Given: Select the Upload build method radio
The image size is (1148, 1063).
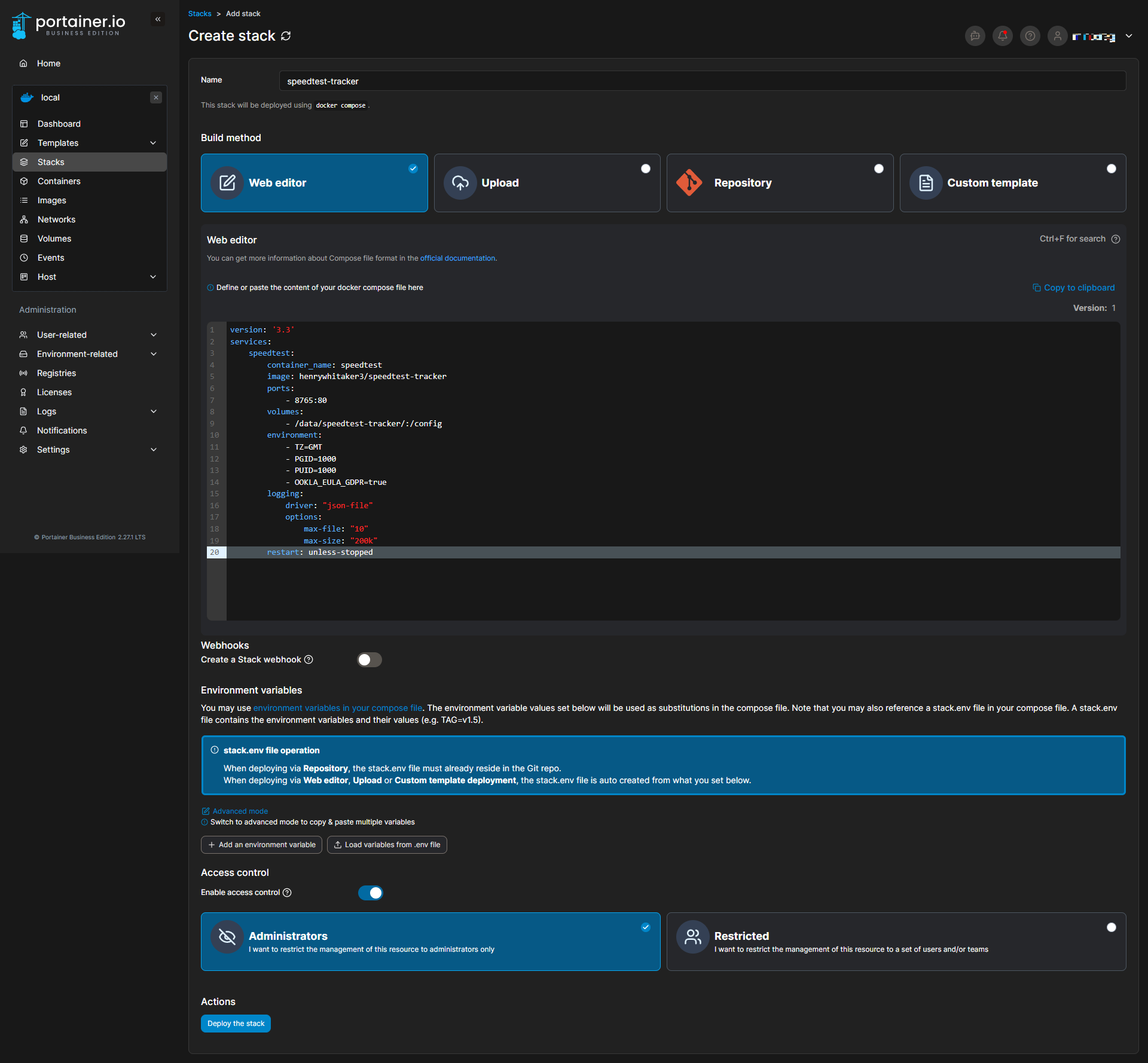Looking at the screenshot, I should [646, 169].
